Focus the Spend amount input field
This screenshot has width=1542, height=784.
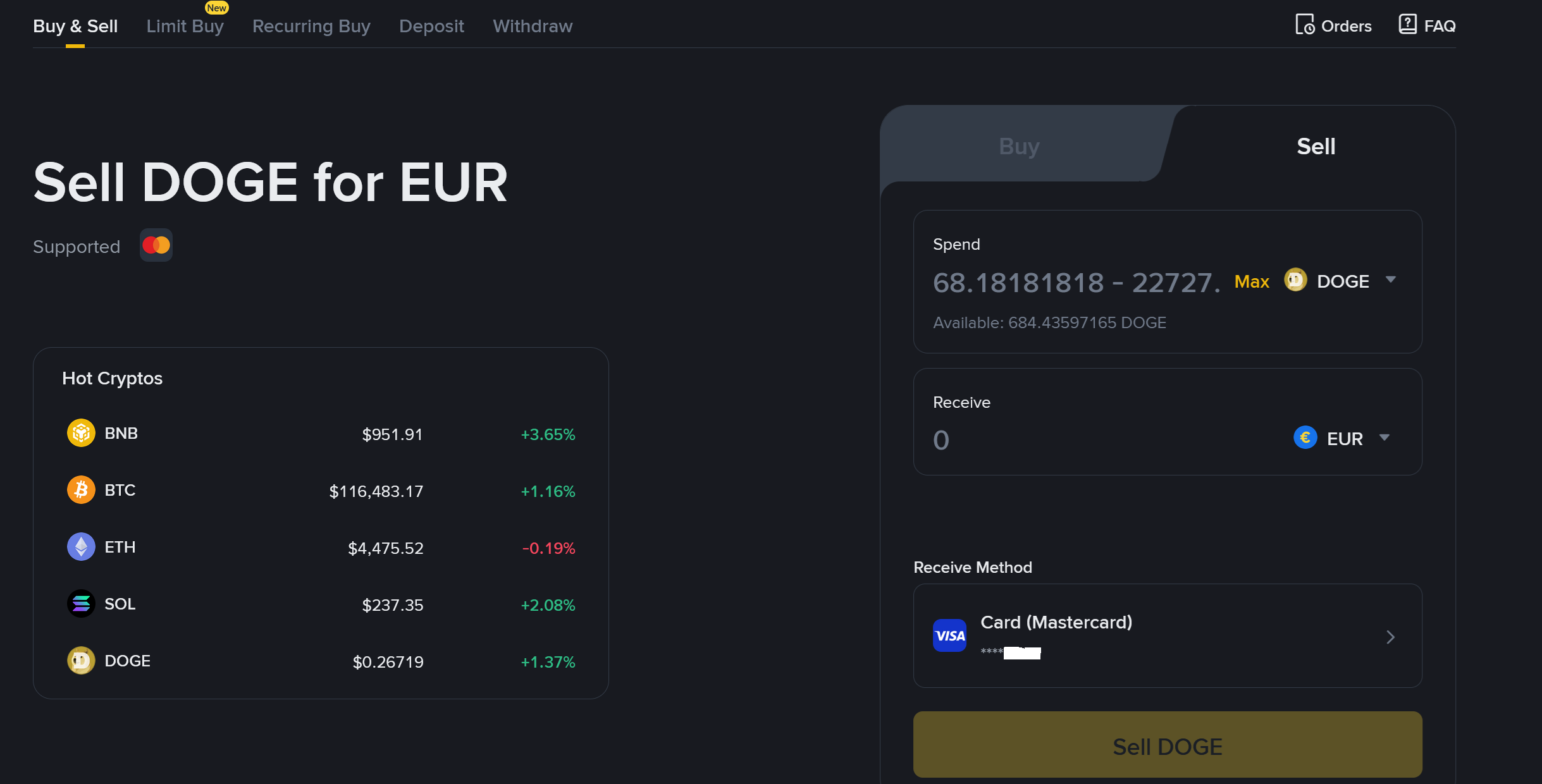1075,283
